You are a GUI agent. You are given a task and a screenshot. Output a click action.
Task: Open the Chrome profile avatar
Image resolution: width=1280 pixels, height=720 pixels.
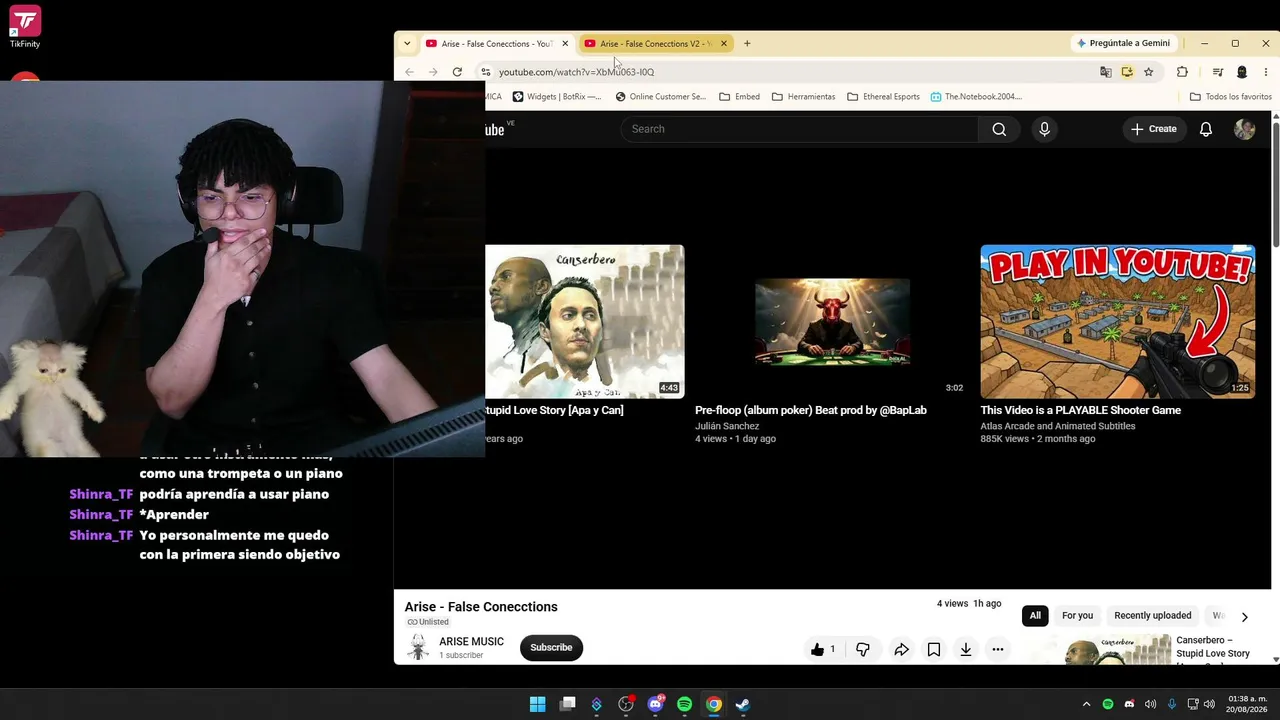pyautogui.click(x=1242, y=72)
